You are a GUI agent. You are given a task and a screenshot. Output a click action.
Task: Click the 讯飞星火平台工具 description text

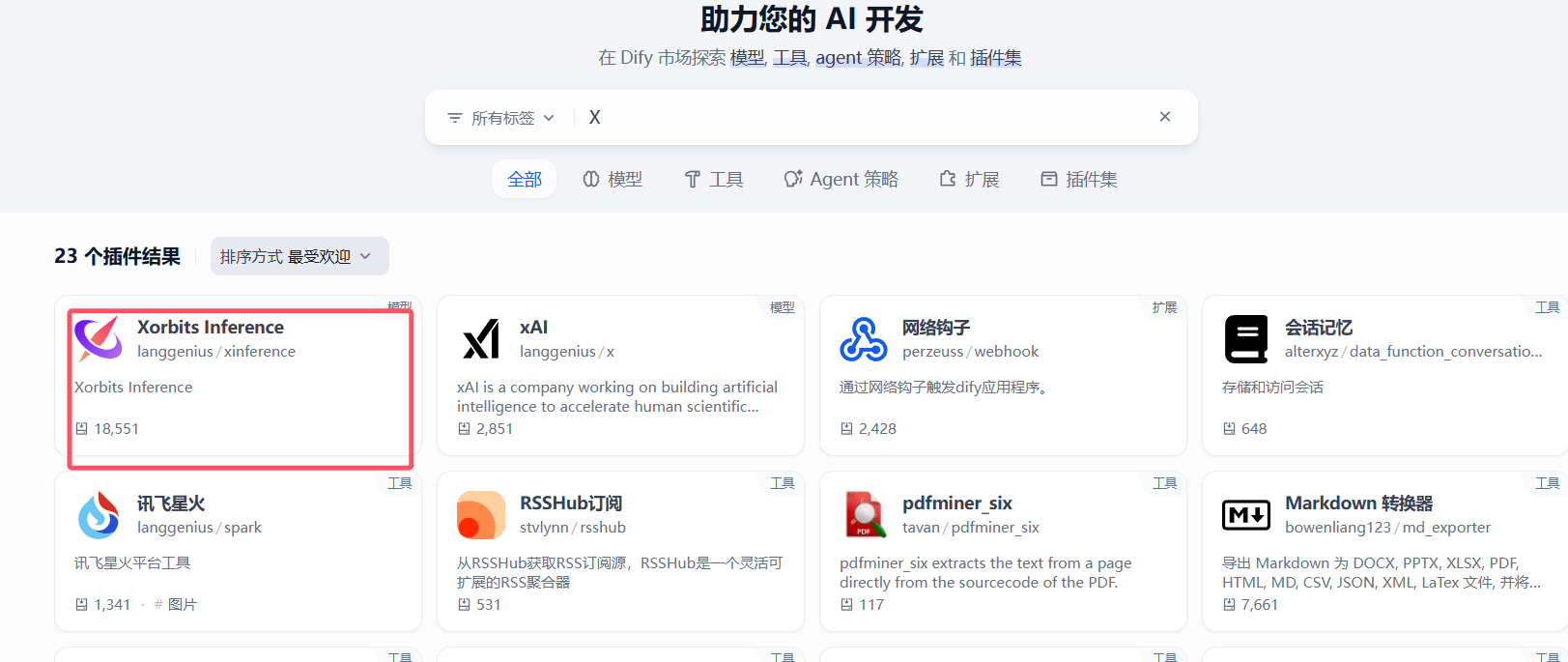tap(132, 563)
